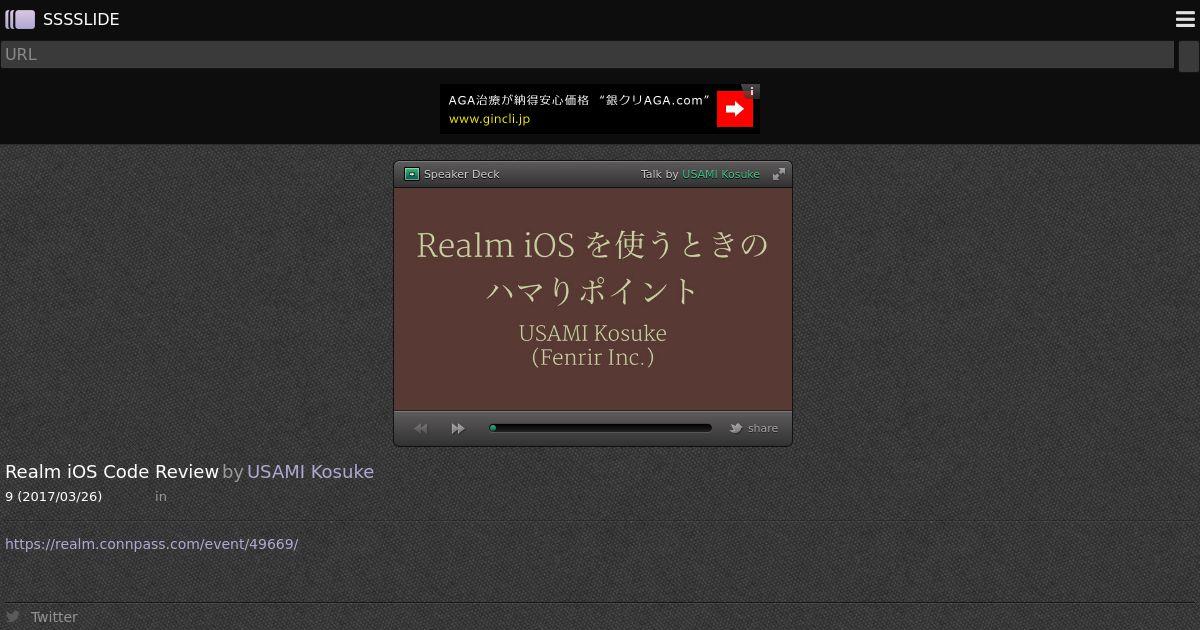Open the Speaker Deck link in the player
This screenshot has height=630, width=1200.
pyautogui.click(x=461, y=174)
